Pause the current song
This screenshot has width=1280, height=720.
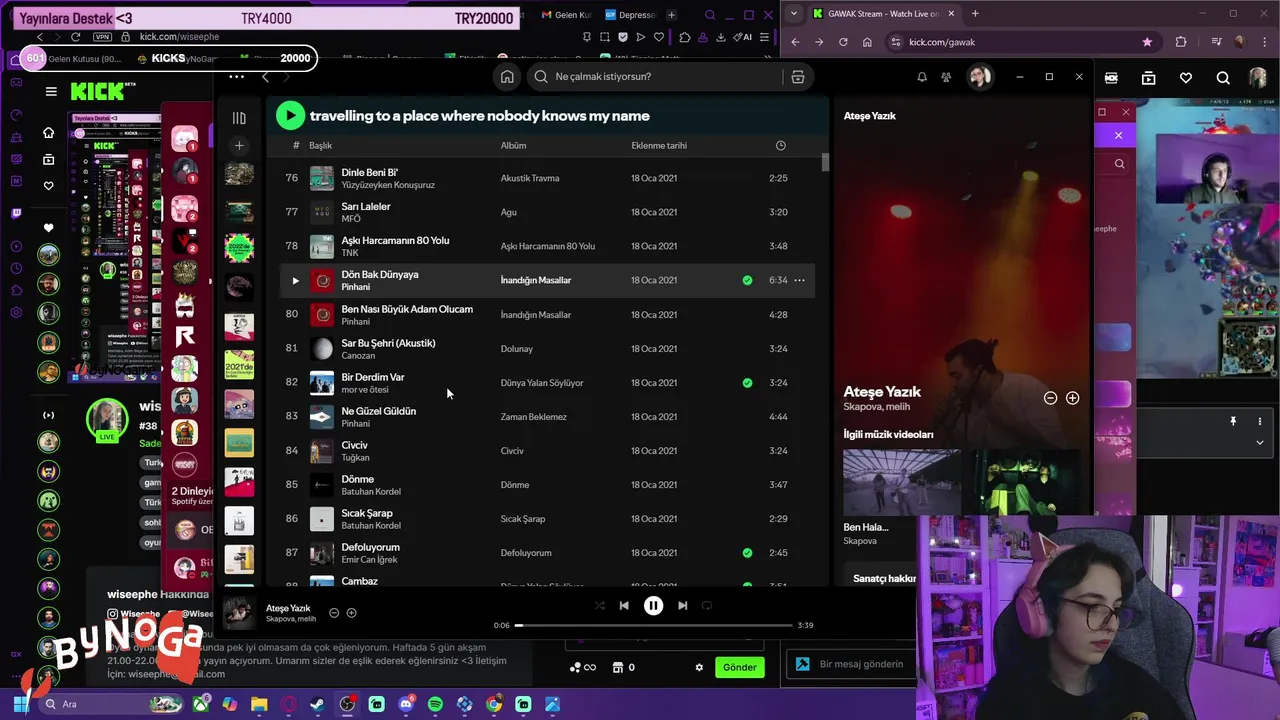653,605
